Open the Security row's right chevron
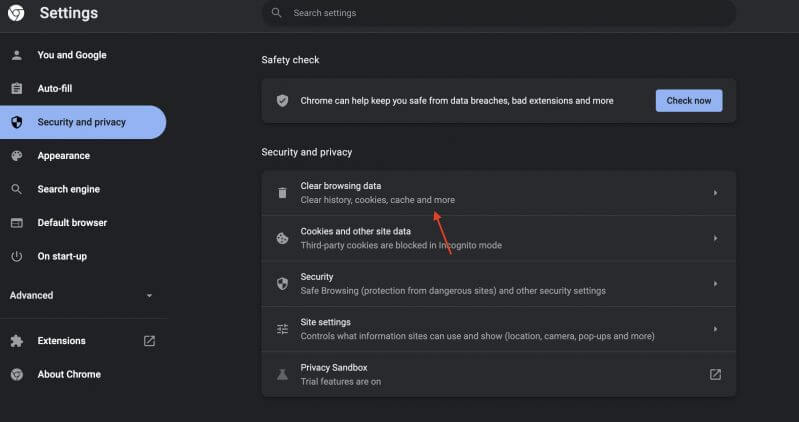The height and width of the screenshot is (422, 799). coord(715,284)
